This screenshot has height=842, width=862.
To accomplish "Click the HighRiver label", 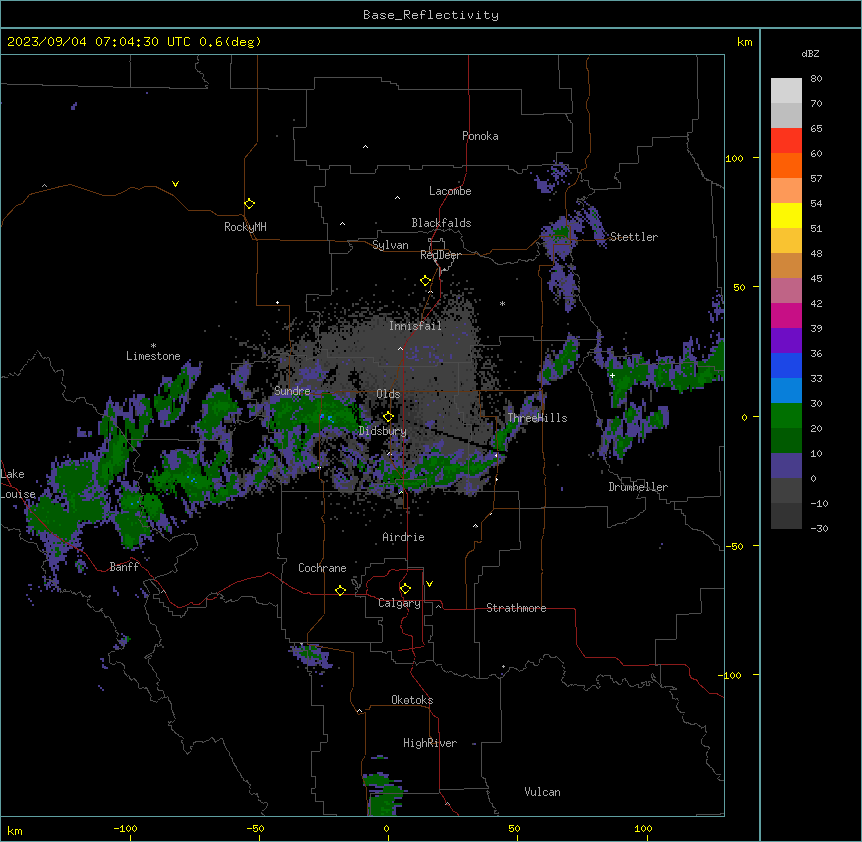I will click(x=430, y=743).
